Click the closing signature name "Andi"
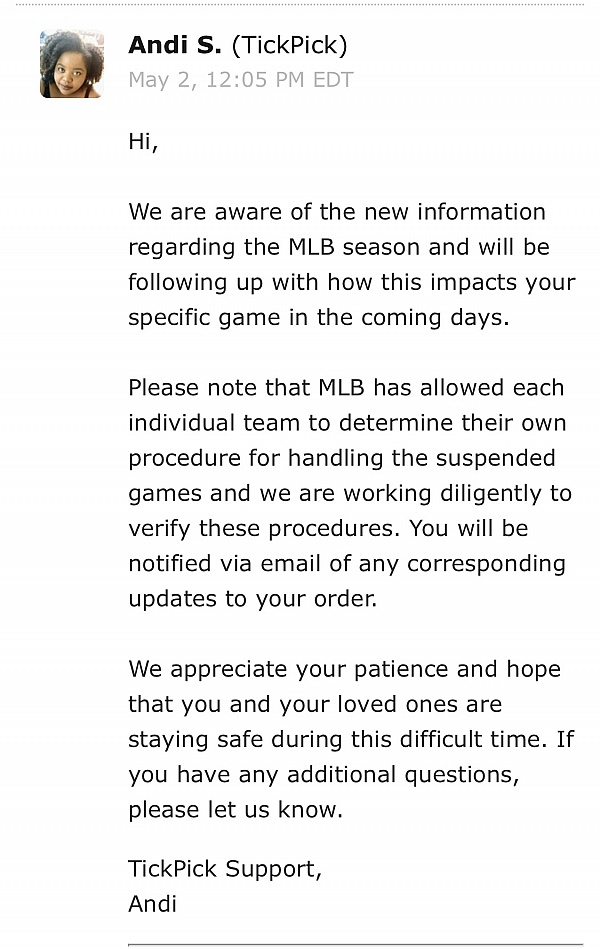The height and width of the screenshot is (949, 600). coord(152,904)
